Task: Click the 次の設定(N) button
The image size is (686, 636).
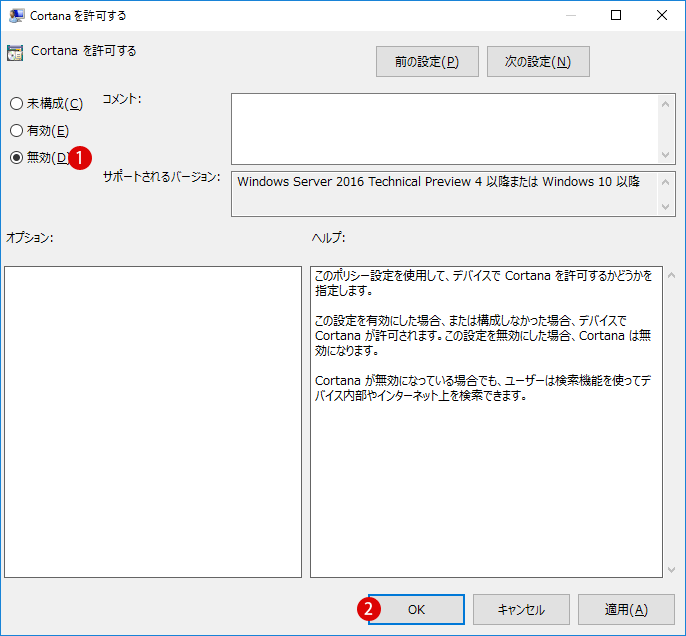Action: (x=538, y=62)
